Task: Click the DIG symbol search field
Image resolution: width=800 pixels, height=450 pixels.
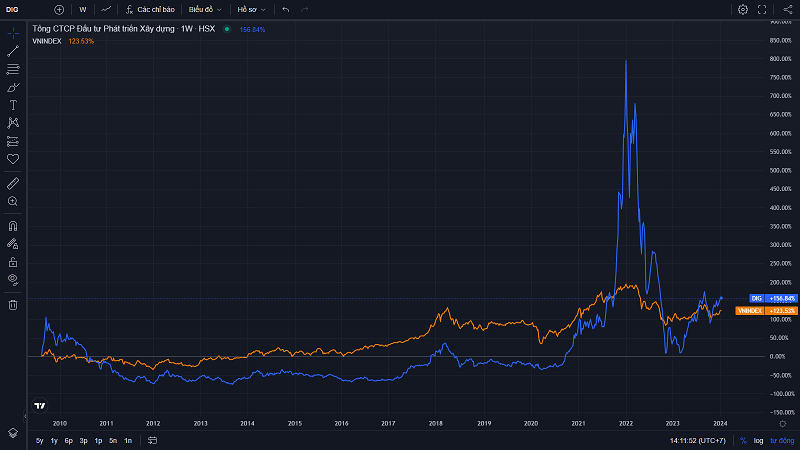Action: click(16, 9)
